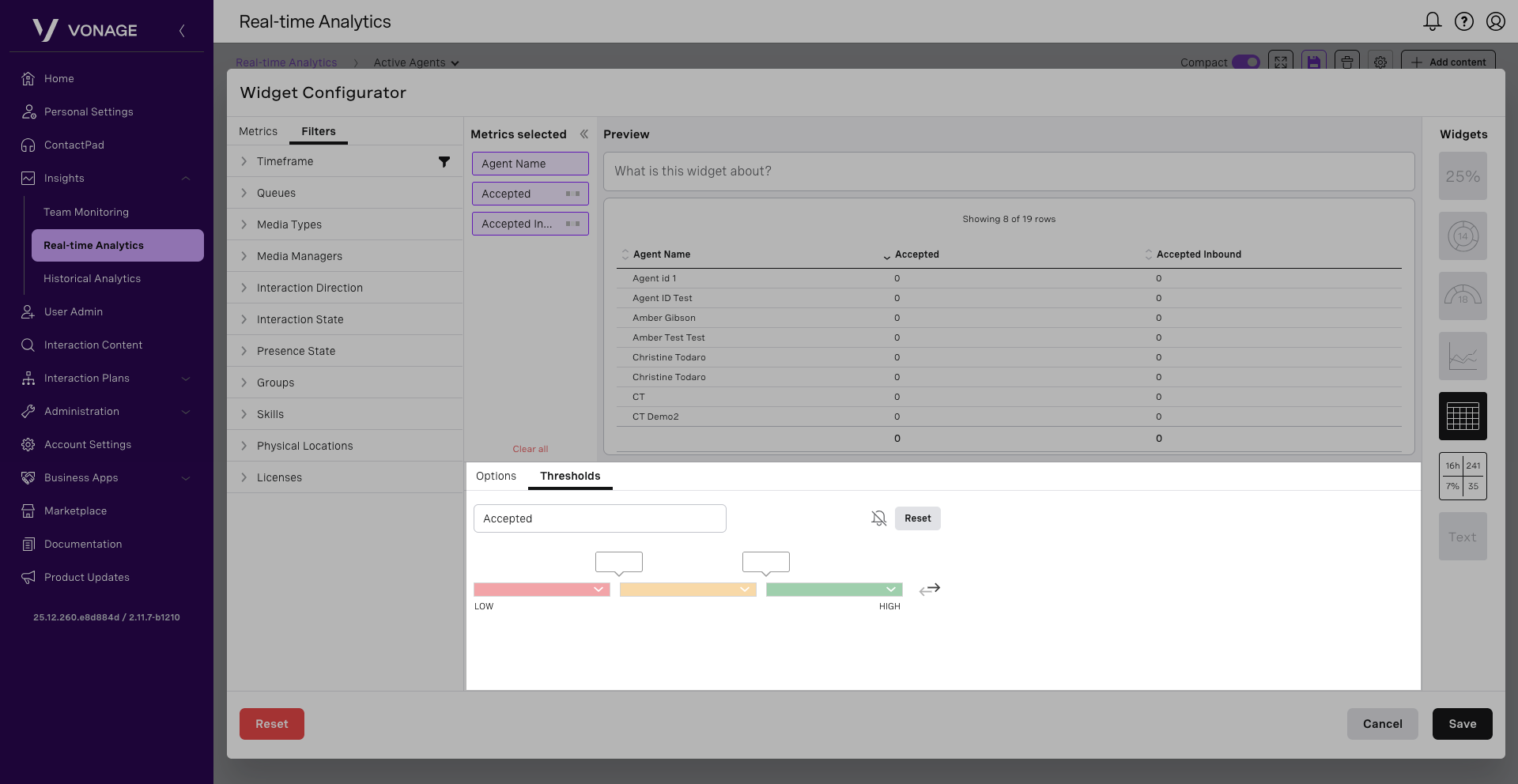Select the table widget icon
This screenshot has width=1518, height=784.
[x=1463, y=416]
